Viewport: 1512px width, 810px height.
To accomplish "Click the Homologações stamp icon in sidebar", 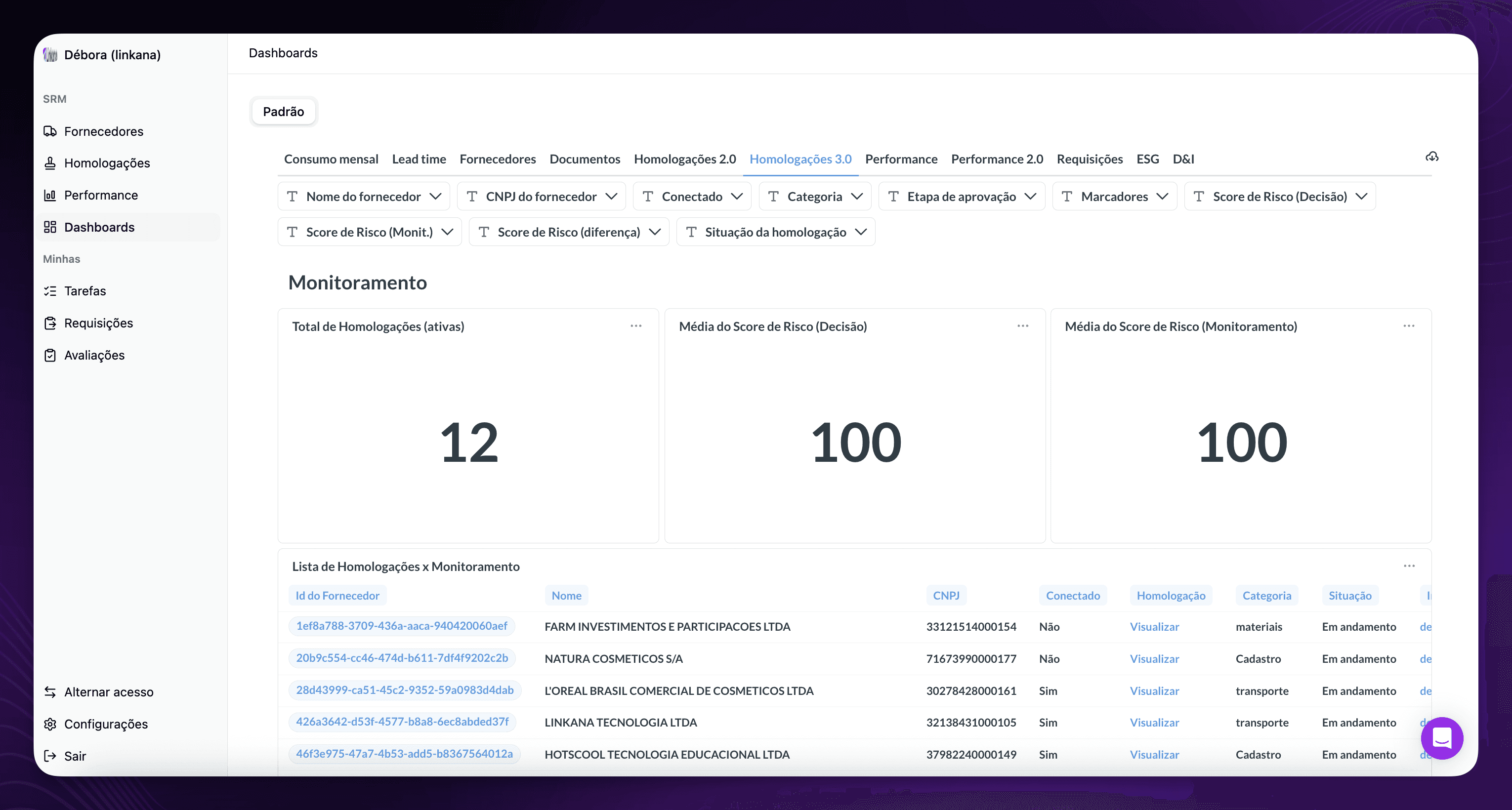I will [x=50, y=163].
